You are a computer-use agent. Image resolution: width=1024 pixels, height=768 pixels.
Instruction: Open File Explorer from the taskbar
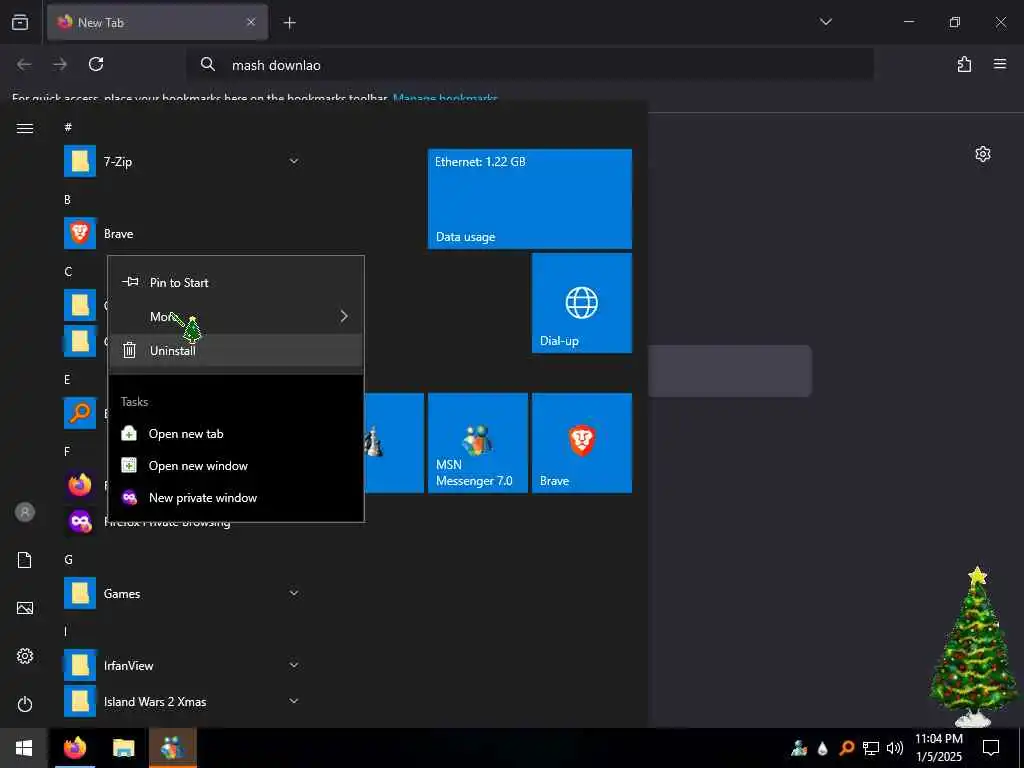point(123,748)
